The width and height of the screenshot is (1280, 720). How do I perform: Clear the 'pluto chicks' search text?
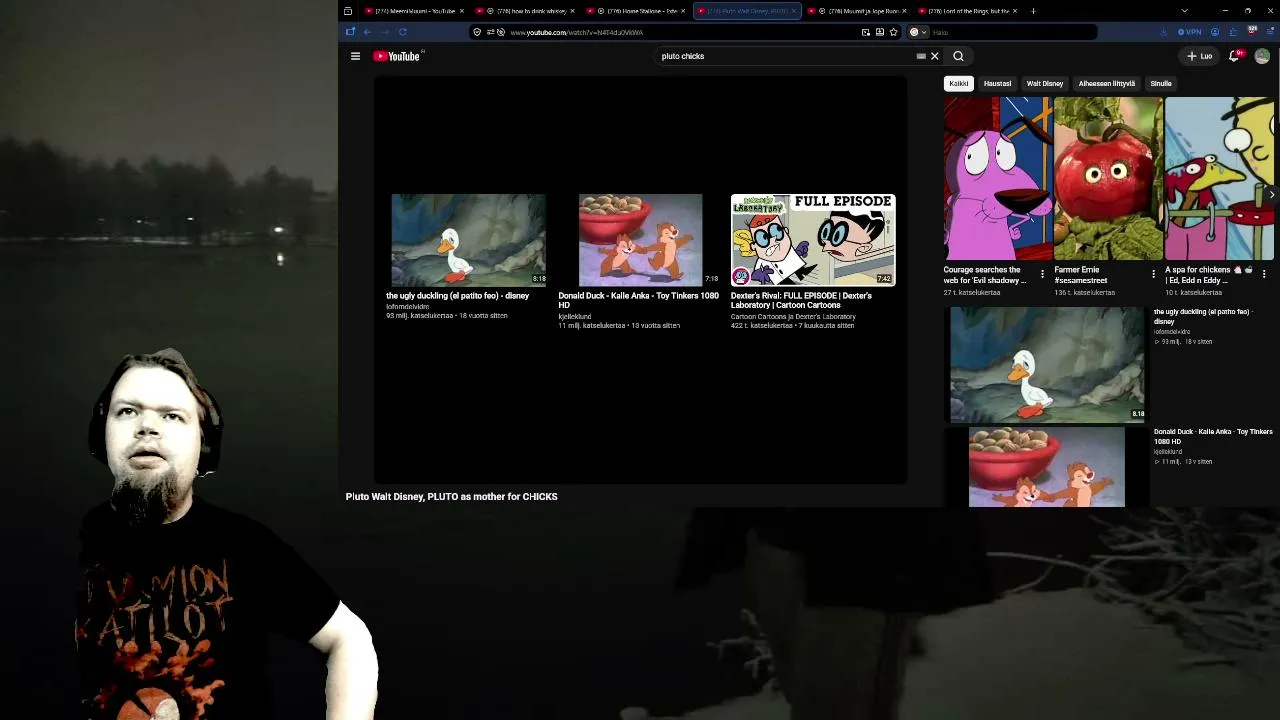pyautogui.click(x=935, y=56)
